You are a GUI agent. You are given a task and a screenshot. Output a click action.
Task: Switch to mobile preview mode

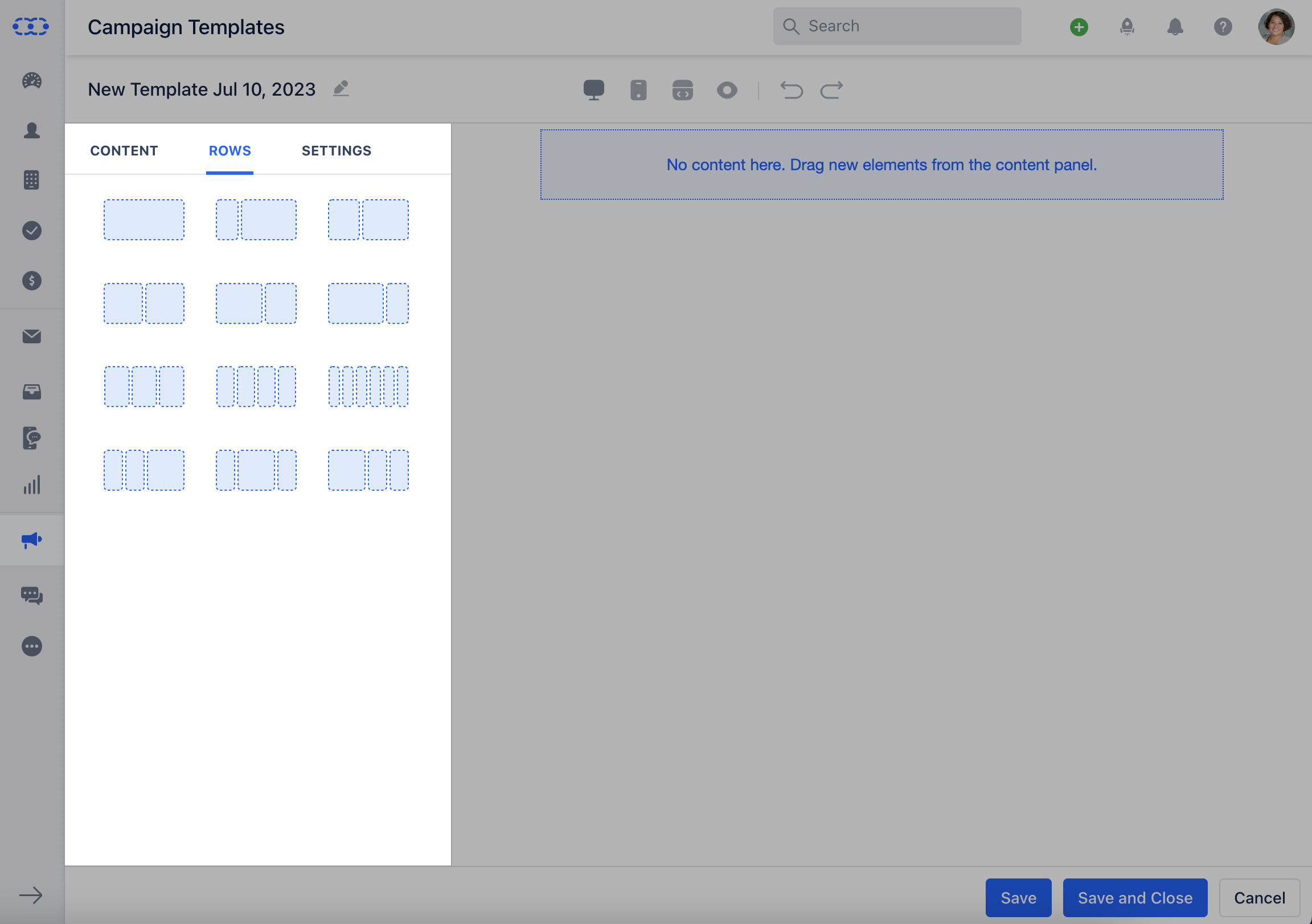click(x=638, y=90)
